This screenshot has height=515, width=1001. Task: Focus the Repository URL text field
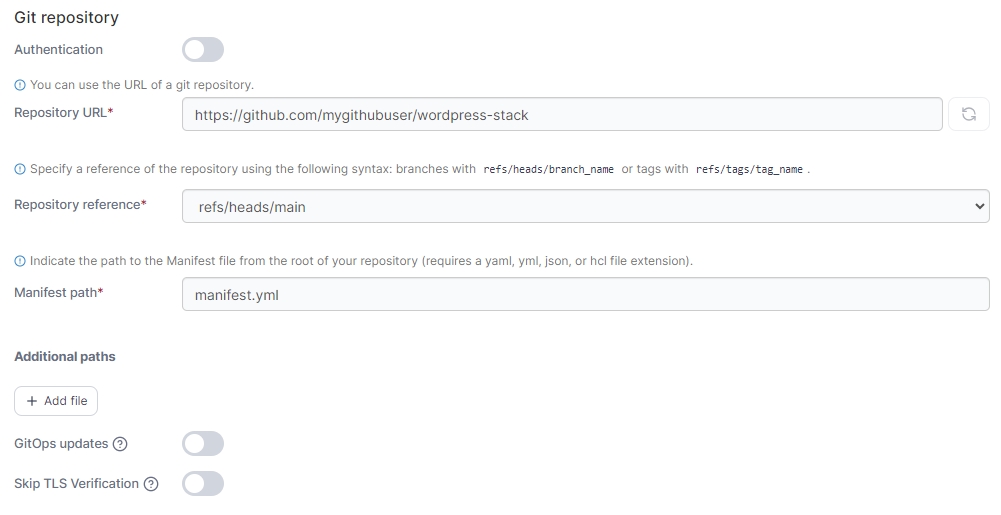[x=562, y=114]
